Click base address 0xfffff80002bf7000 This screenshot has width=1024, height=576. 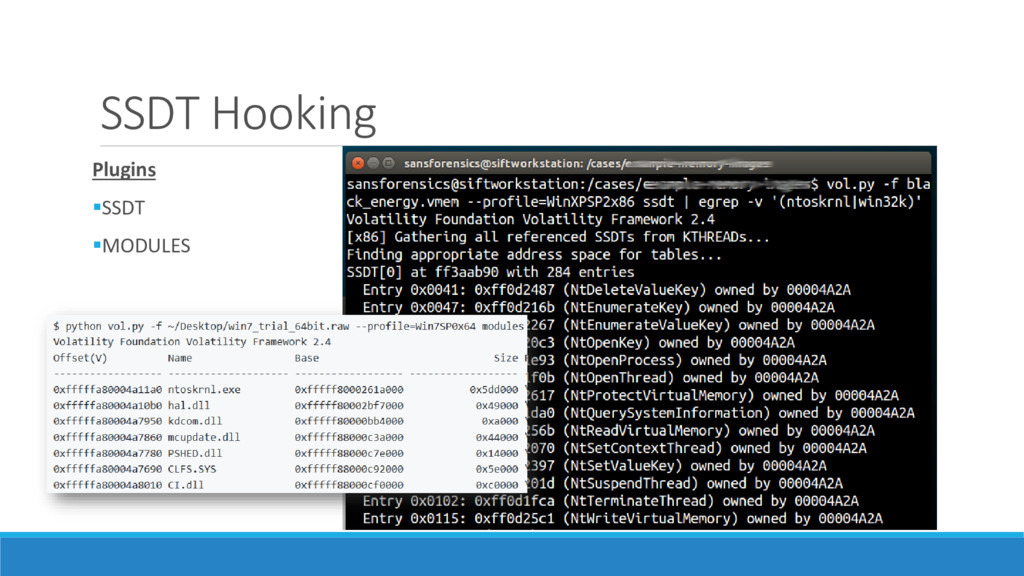coord(349,406)
